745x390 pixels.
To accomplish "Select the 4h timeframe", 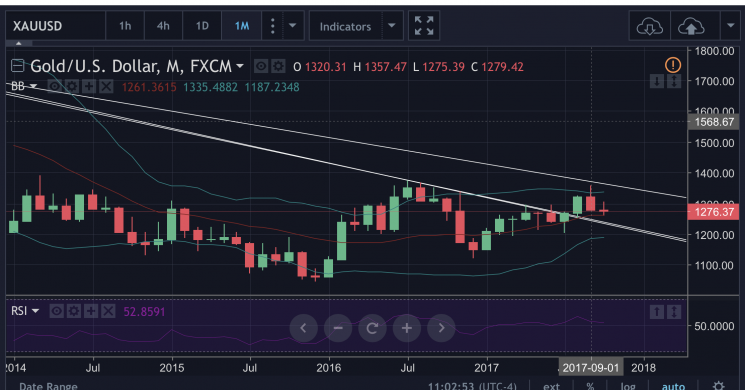I will [x=163, y=26].
